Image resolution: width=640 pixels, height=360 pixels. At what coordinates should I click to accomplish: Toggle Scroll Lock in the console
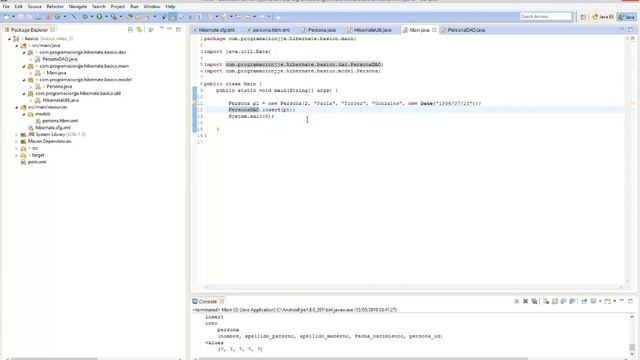point(555,301)
